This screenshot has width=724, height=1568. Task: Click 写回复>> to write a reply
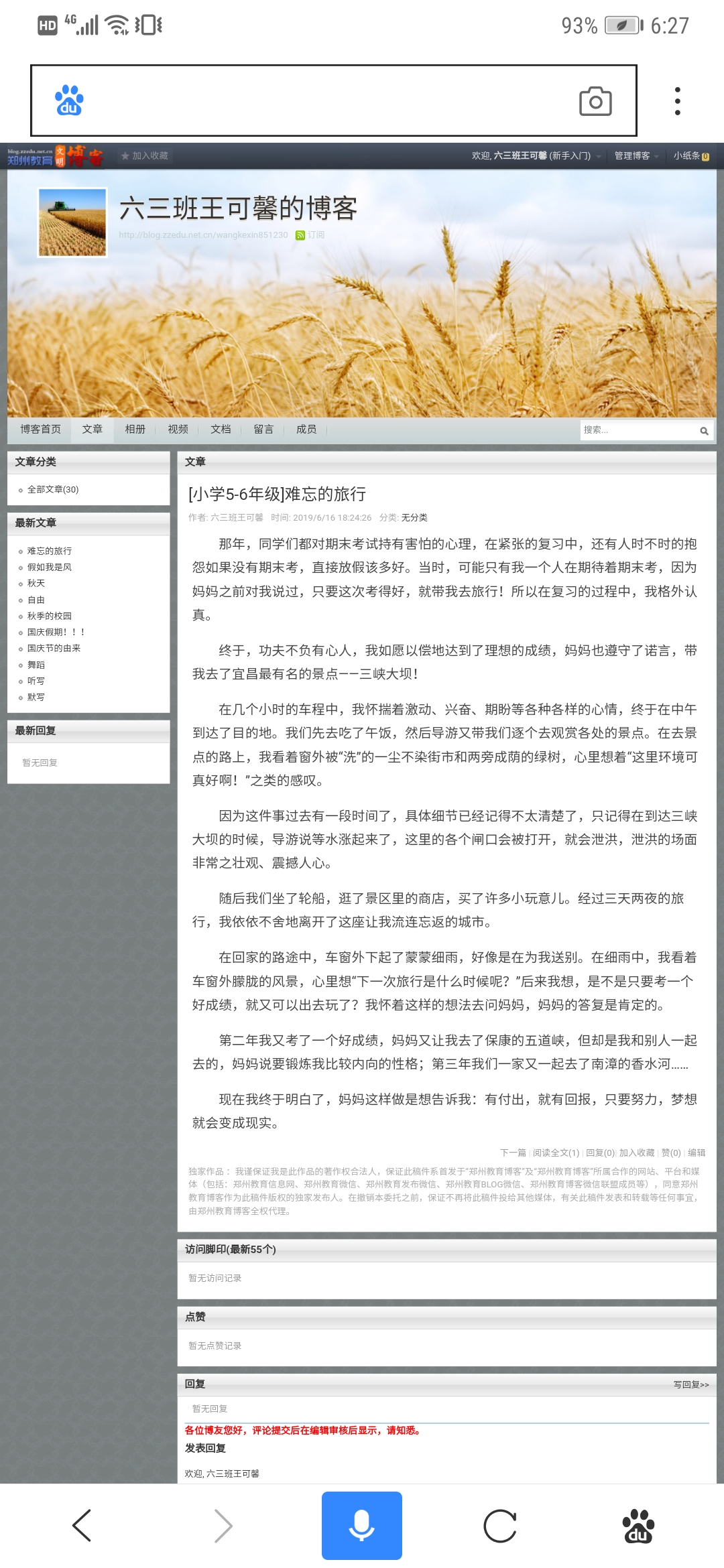click(x=690, y=1384)
